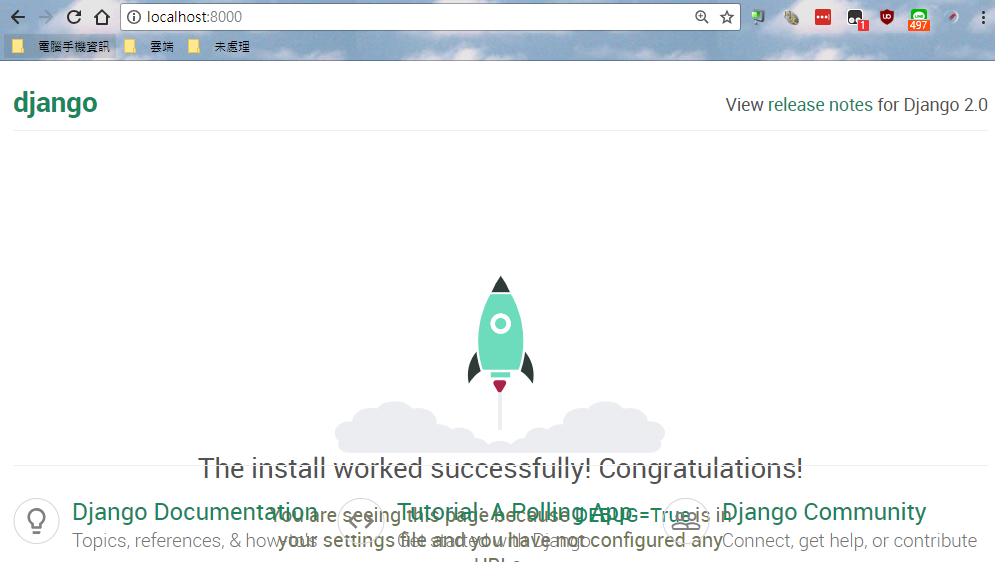Open the Chrome three-dot menu
The width and height of the screenshot is (995, 562).
983,17
